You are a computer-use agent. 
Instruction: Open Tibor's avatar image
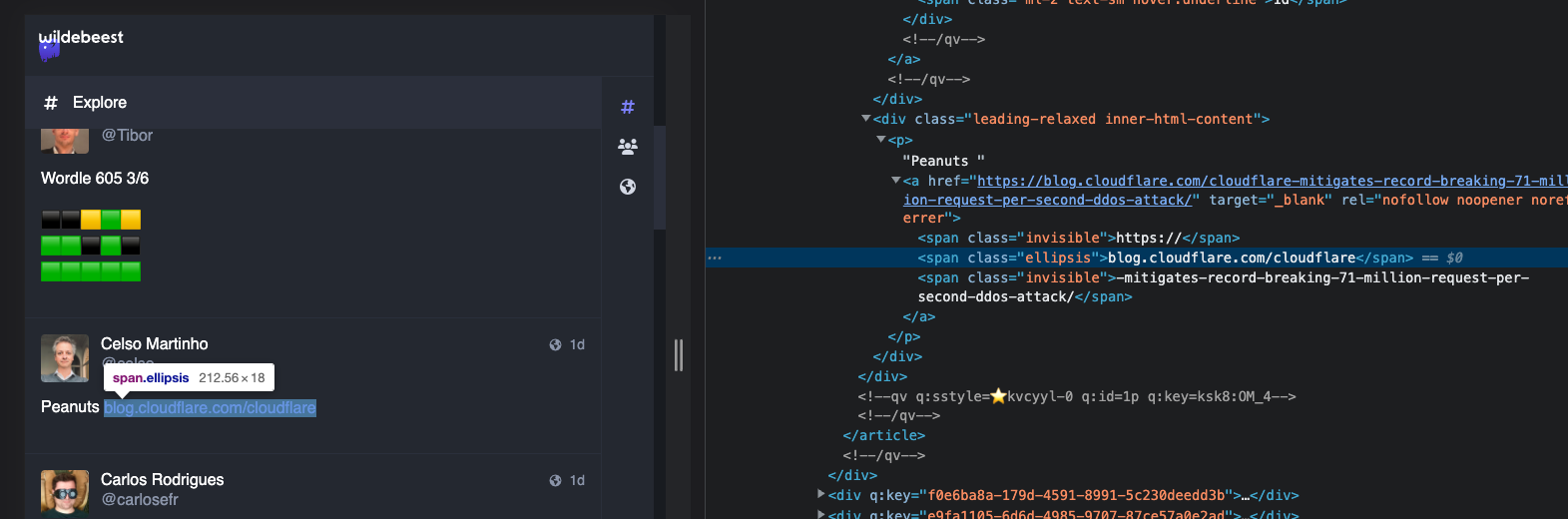pyautogui.click(x=65, y=141)
